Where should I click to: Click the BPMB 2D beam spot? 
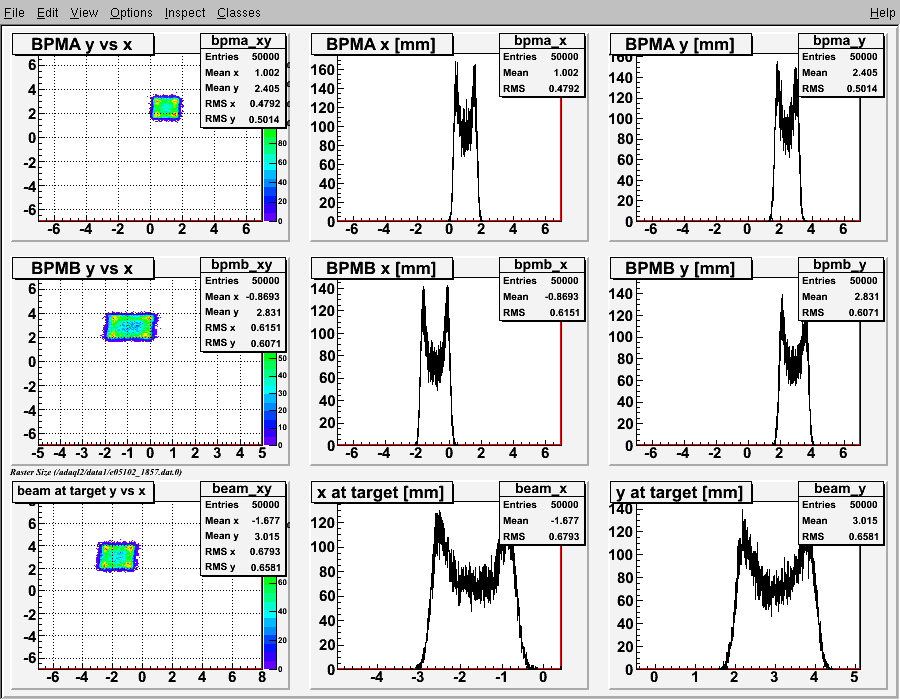point(130,327)
